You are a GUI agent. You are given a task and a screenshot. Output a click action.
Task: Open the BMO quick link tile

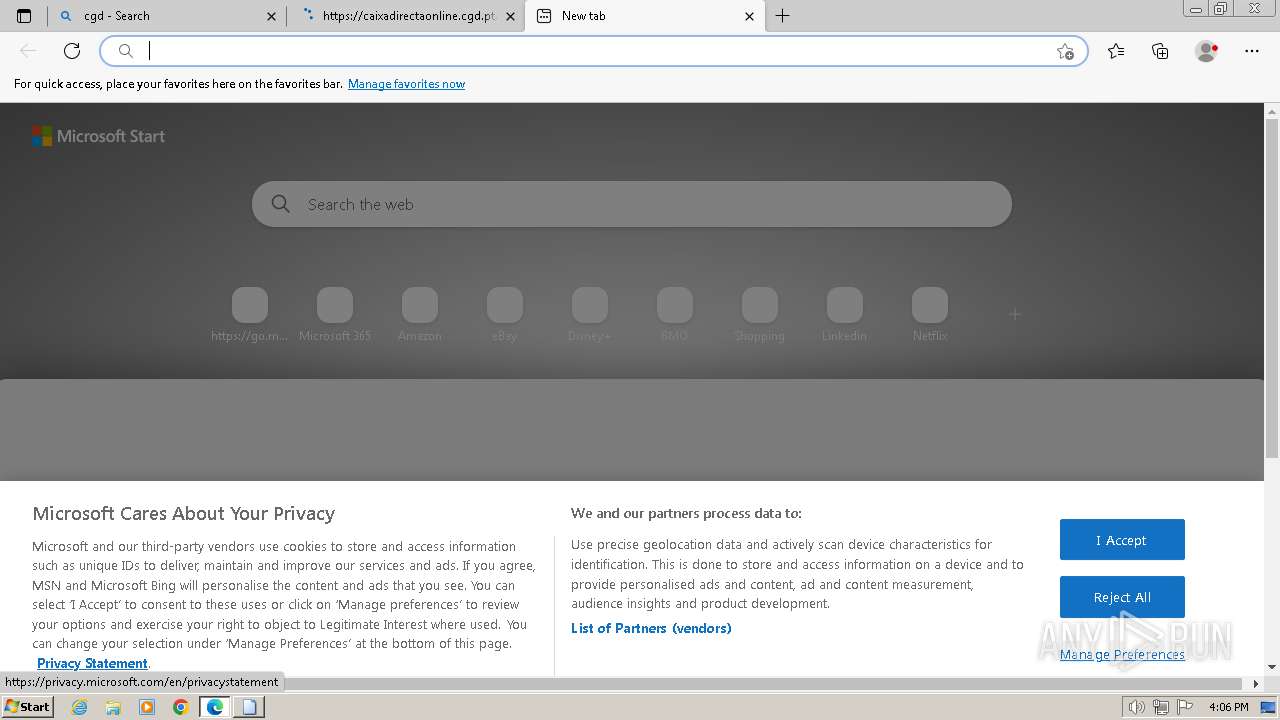(675, 315)
